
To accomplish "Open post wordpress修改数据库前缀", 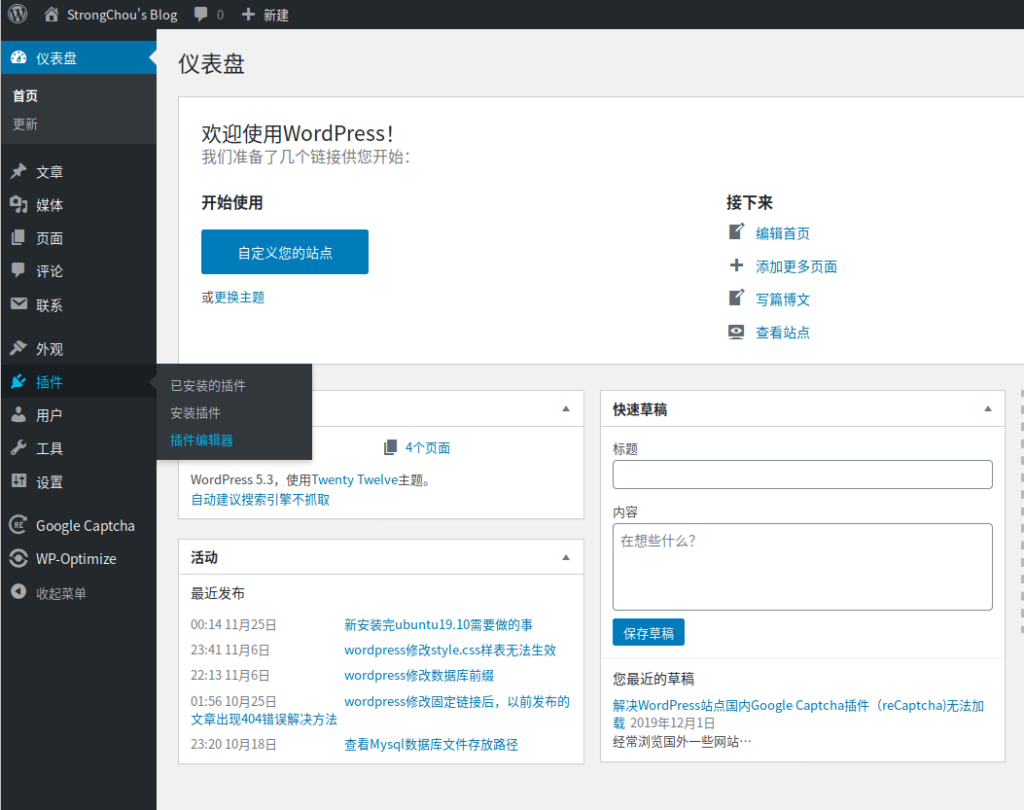I will pos(419,675).
